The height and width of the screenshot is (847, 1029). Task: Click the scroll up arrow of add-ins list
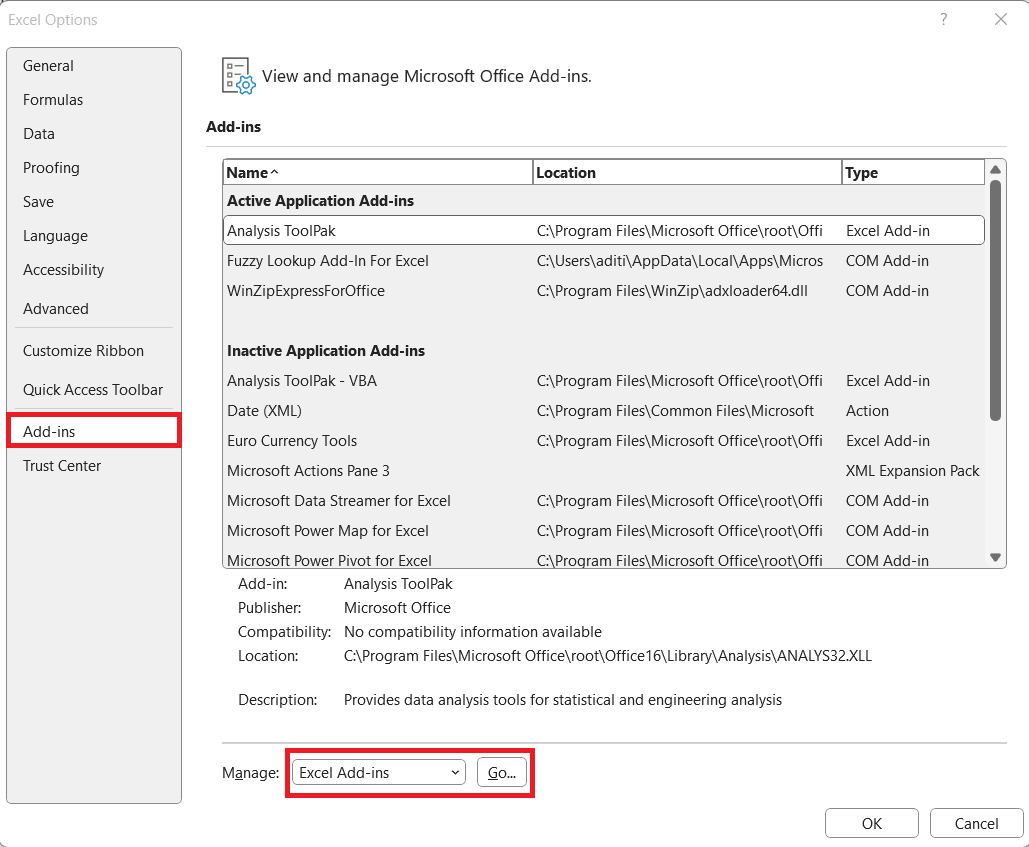coord(996,169)
